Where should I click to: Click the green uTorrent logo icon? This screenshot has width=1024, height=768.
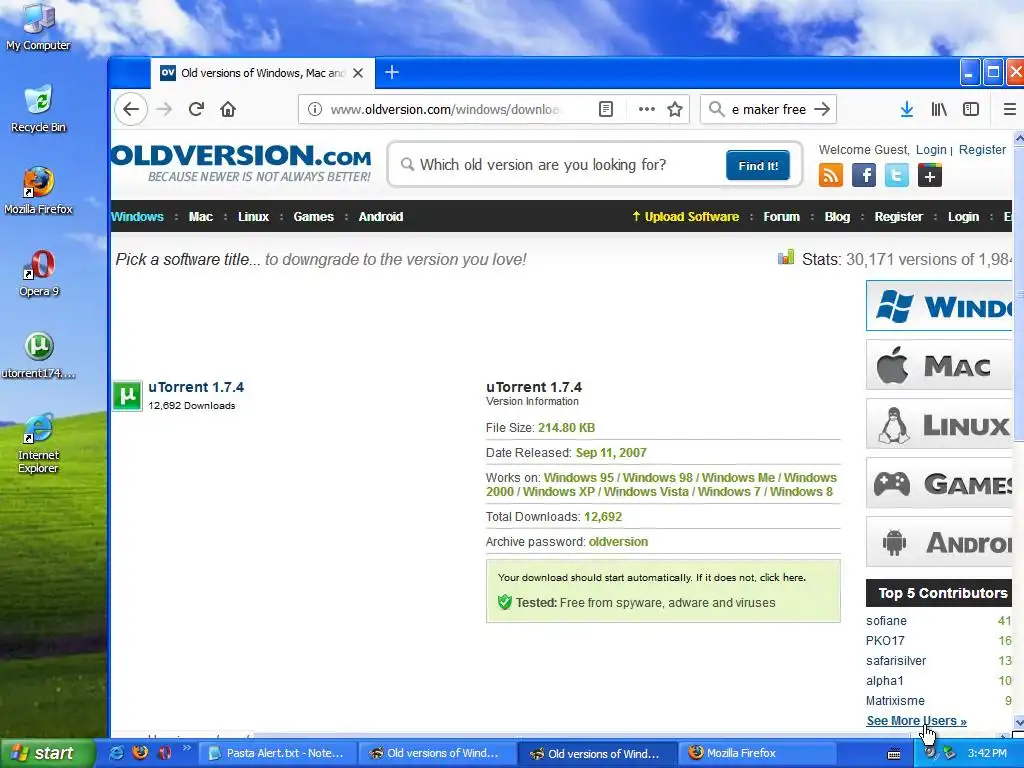127,396
